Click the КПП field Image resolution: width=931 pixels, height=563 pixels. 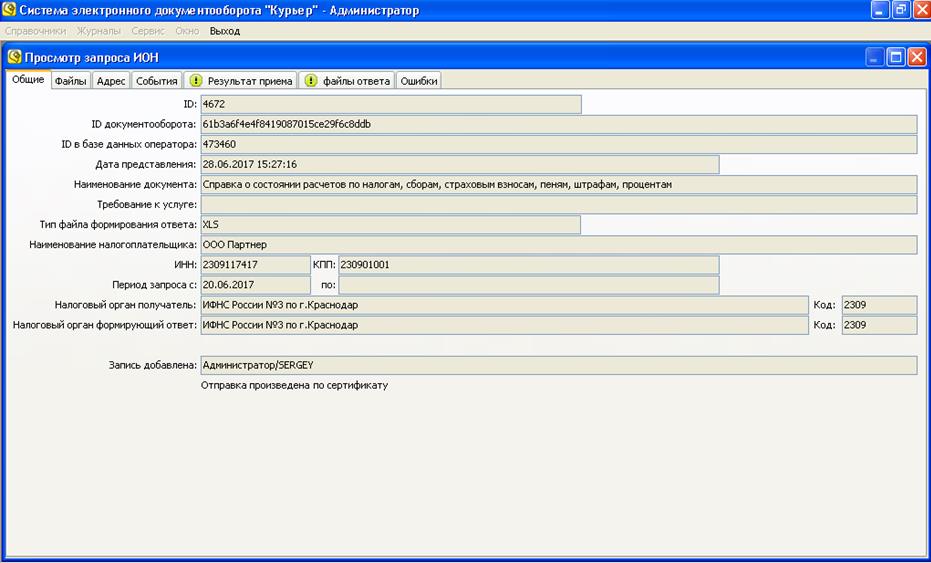[528, 264]
